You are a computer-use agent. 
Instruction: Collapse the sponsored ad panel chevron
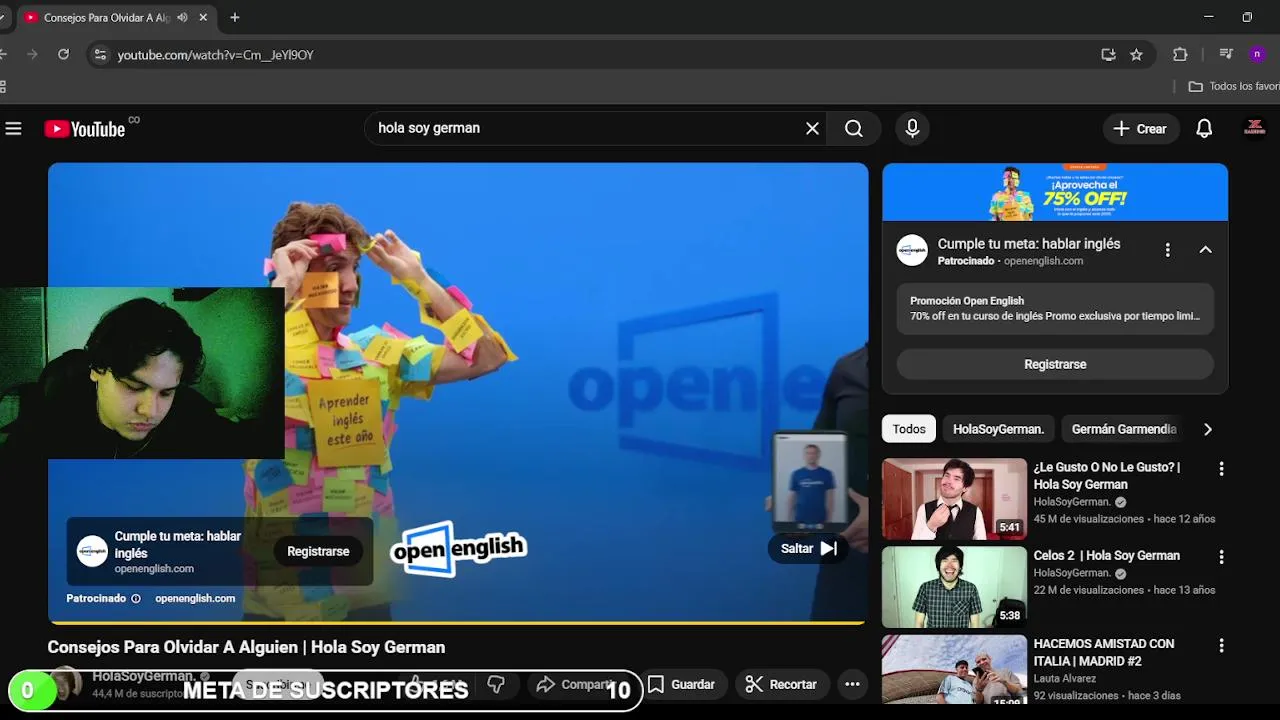point(1205,250)
